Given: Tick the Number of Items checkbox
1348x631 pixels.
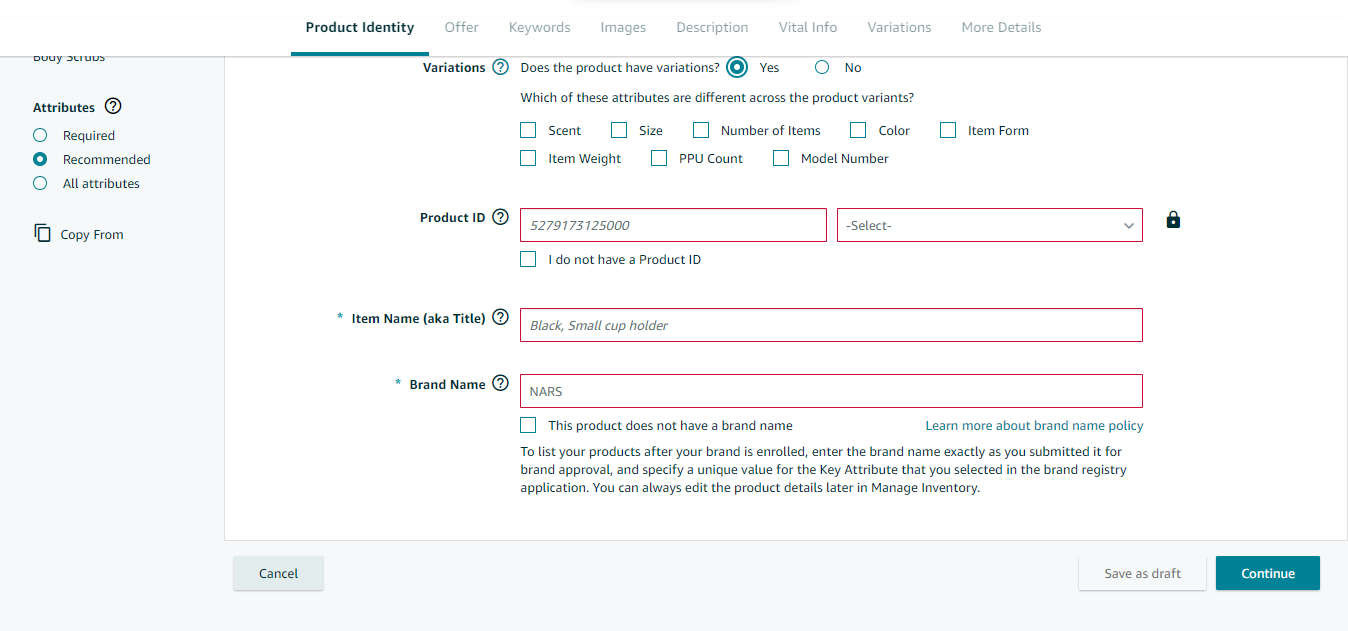Looking at the screenshot, I should 701,130.
